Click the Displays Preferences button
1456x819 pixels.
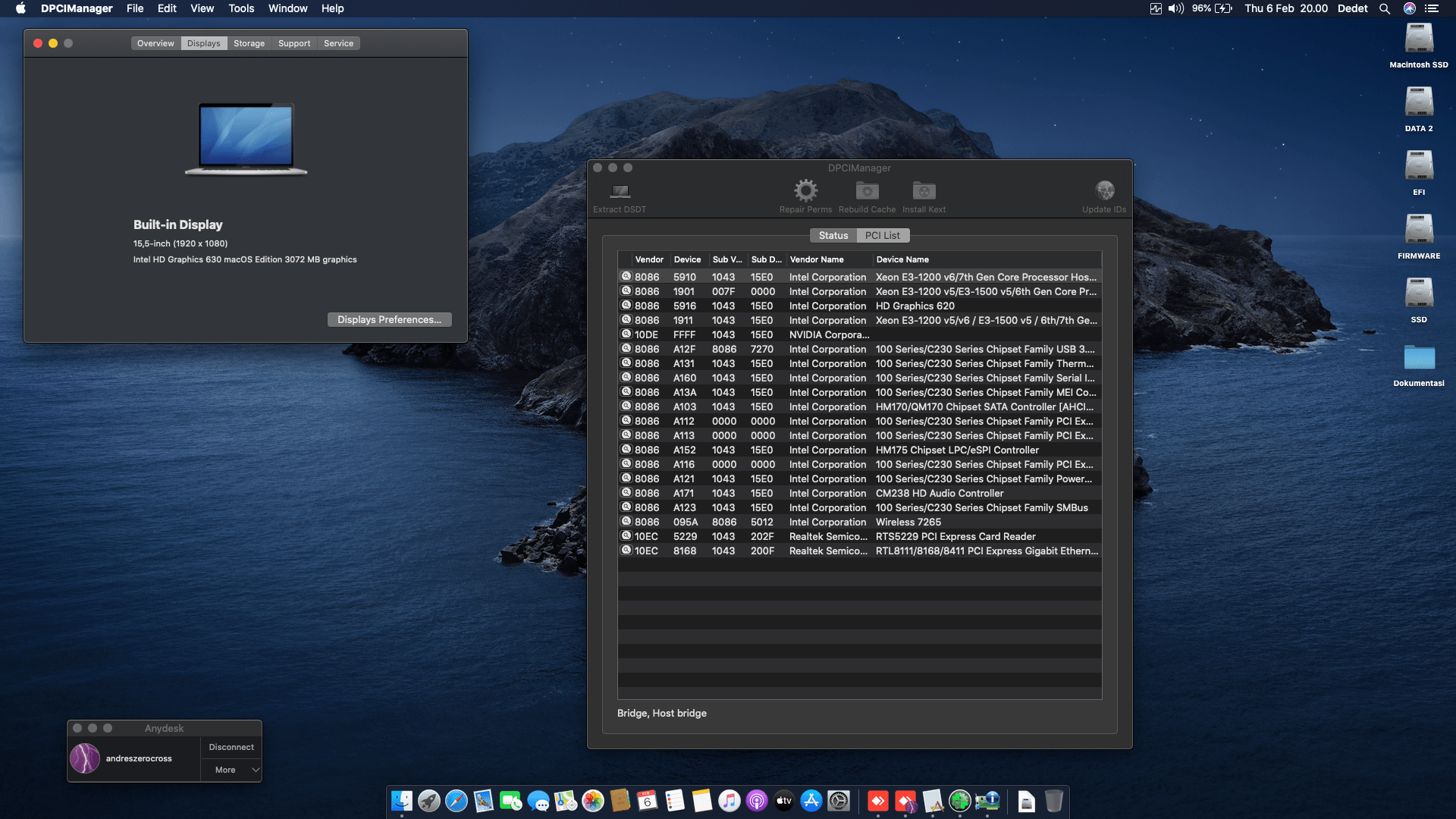[x=389, y=319]
